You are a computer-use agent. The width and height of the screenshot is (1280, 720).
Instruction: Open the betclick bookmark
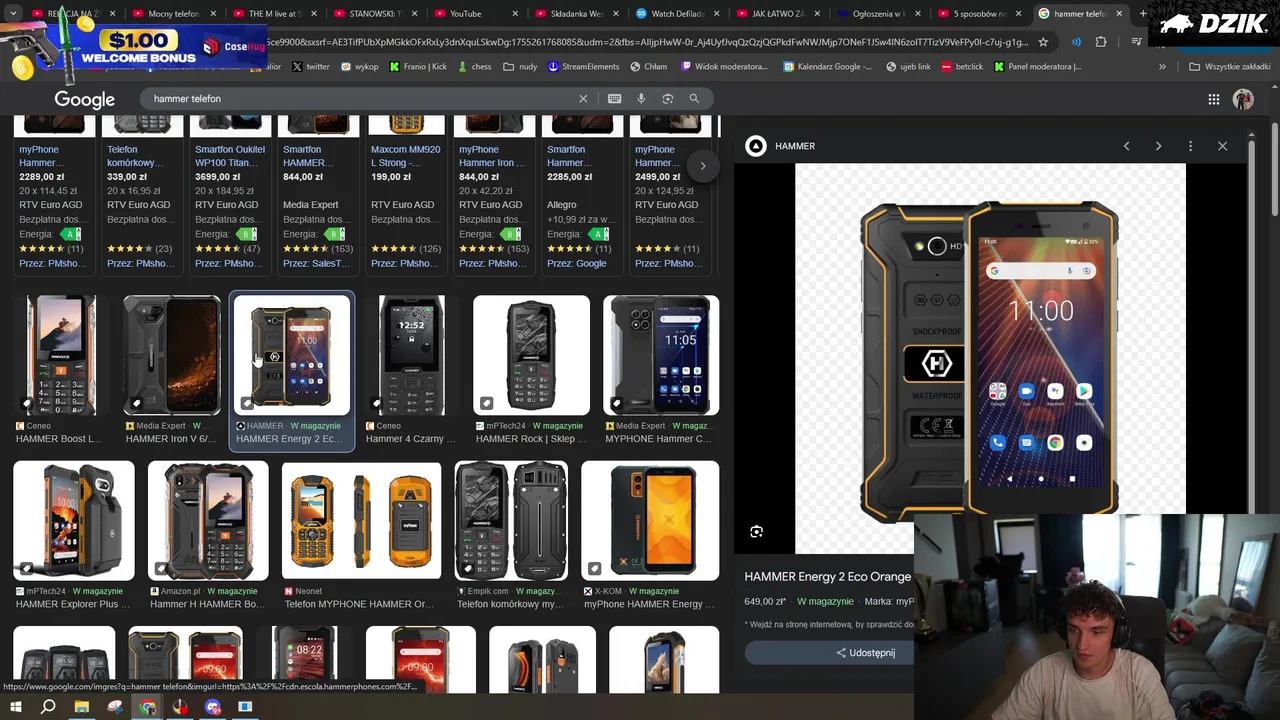click(x=962, y=67)
